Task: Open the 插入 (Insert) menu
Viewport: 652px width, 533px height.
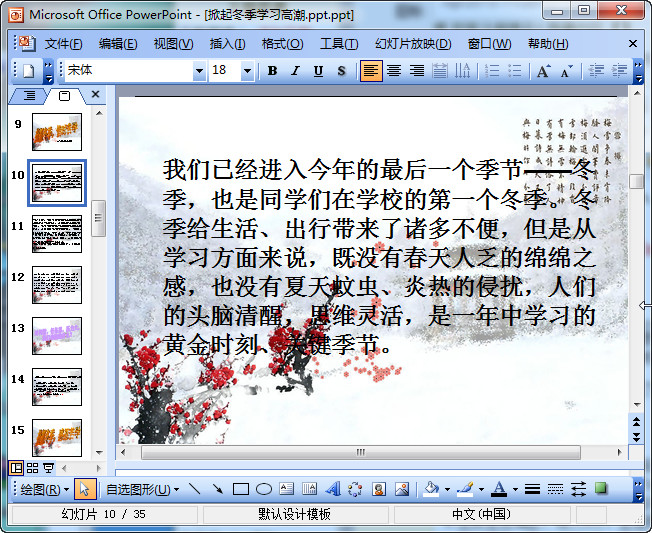Action: click(227, 44)
